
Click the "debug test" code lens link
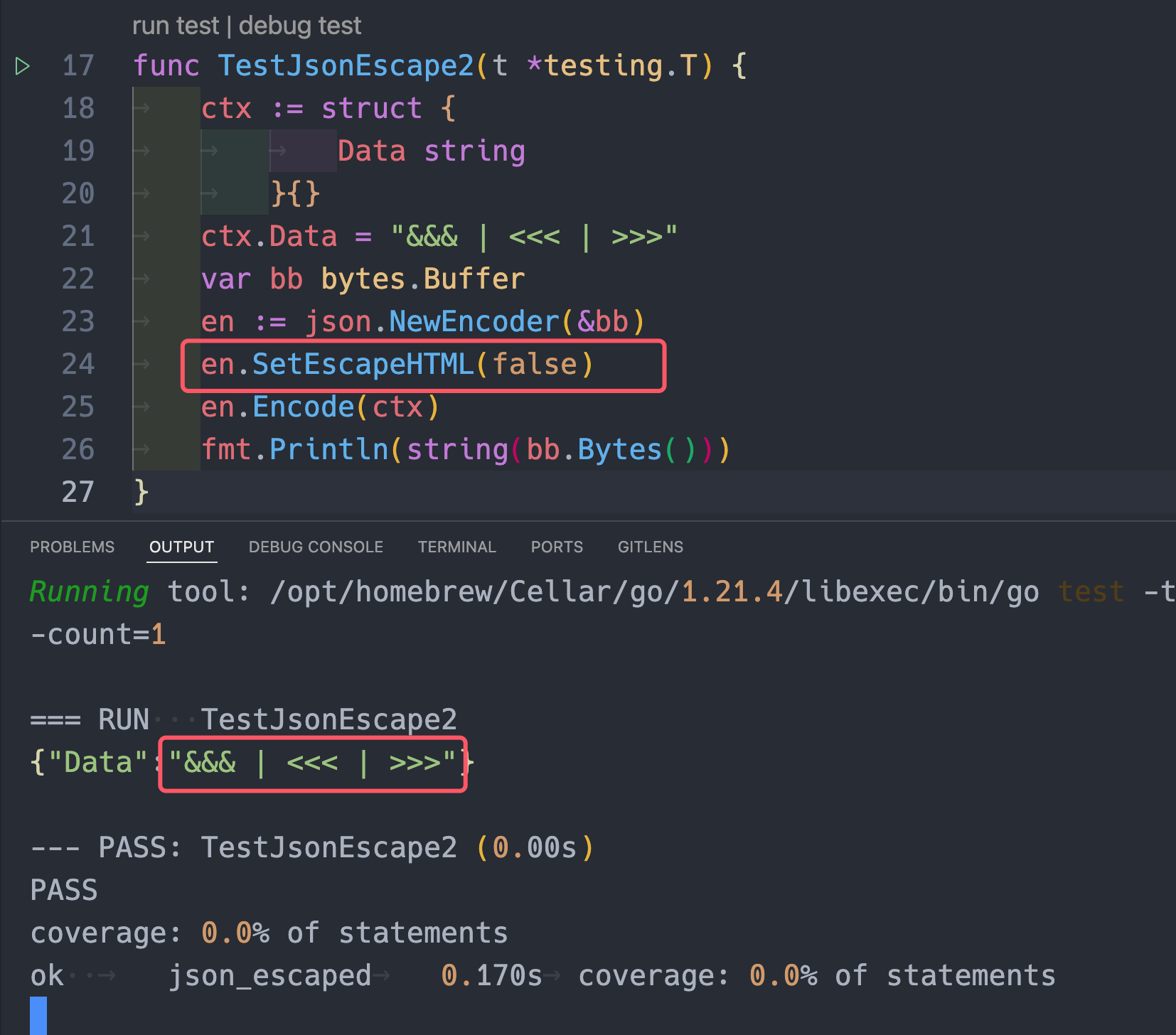click(300, 26)
